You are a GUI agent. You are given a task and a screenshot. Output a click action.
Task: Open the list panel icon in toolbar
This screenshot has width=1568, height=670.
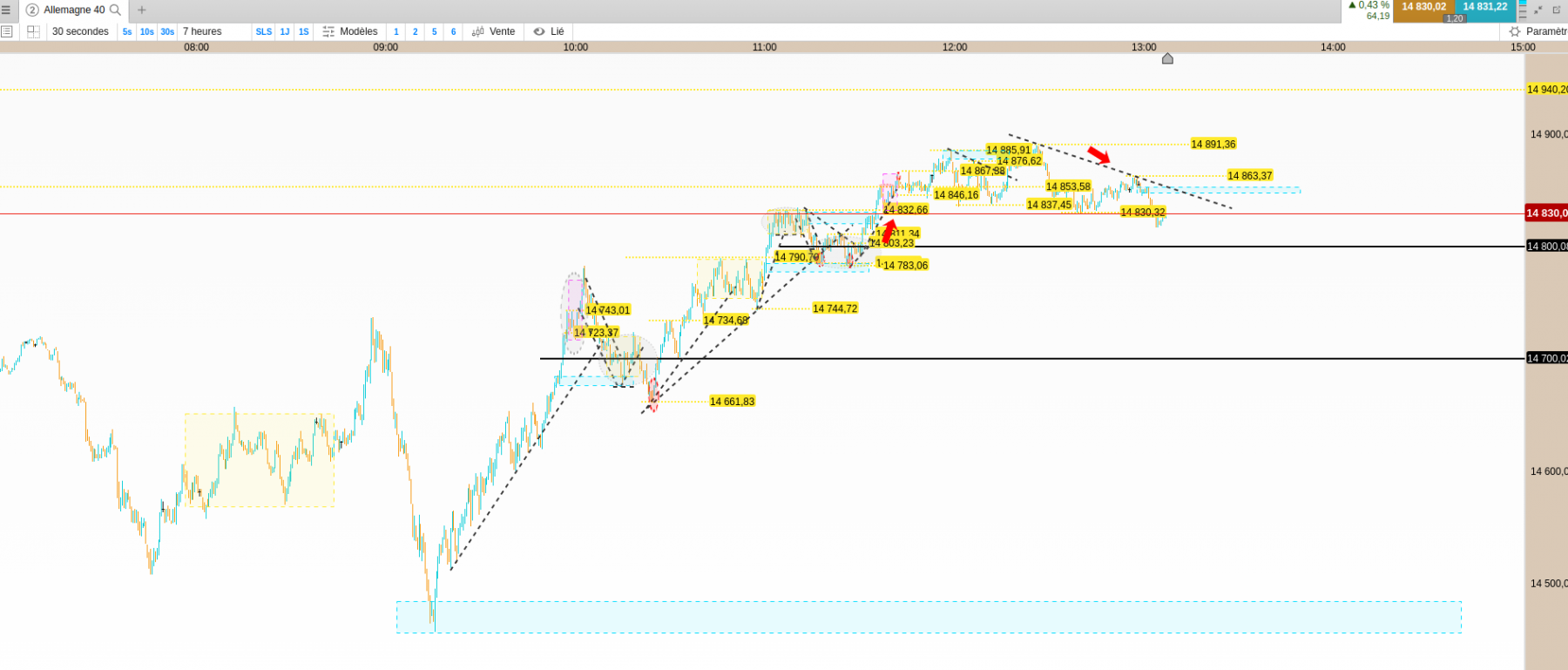(x=7, y=31)
